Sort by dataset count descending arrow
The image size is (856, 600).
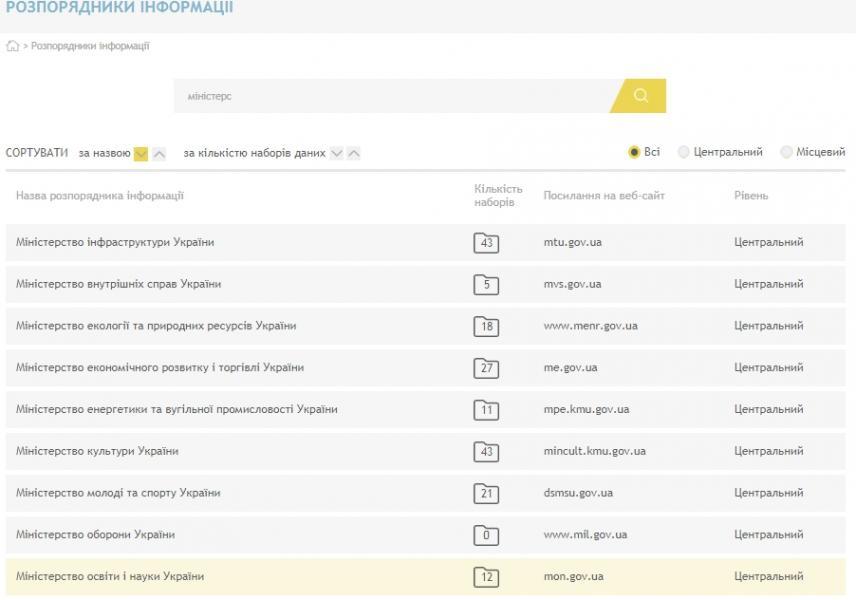(337, 153)
